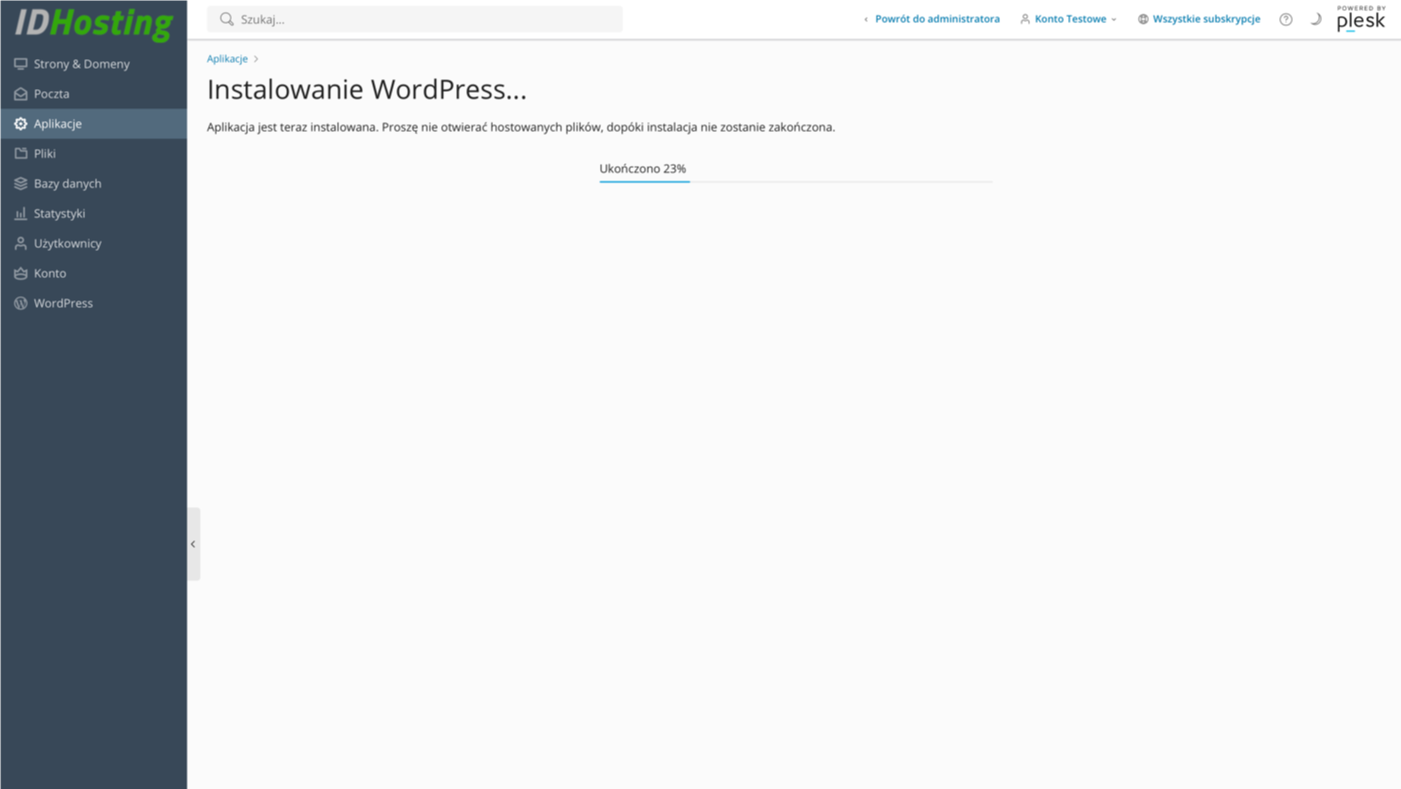The image size is (1401, 789).
Task: Select the active Aplikacje sidebar item
Action: [x=93, y=124]
